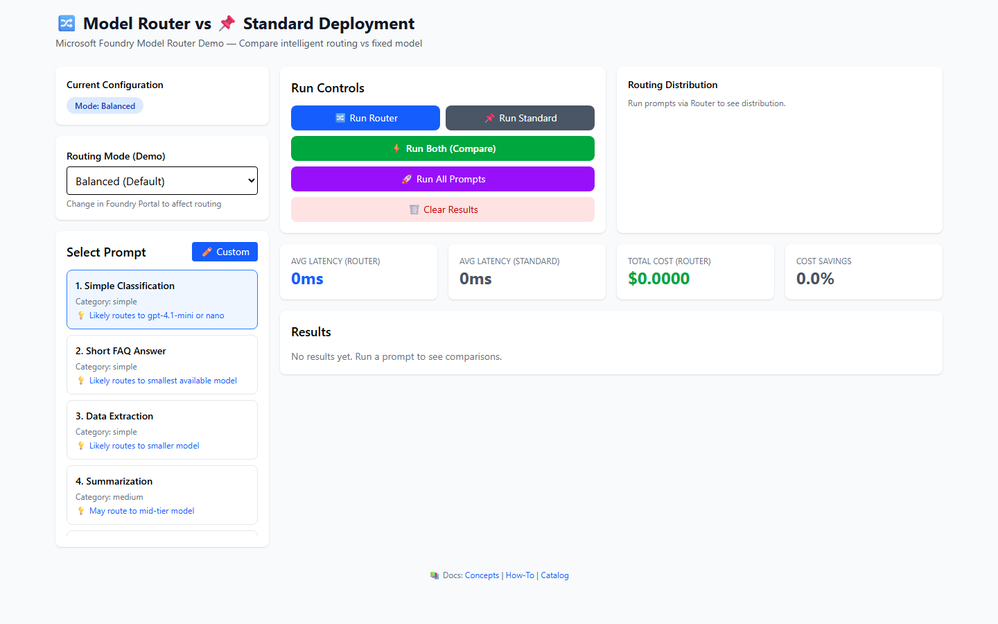This screenshot has width=998, height=624.
Task: Click 'No results yet' message text
Action: (397, 357)
